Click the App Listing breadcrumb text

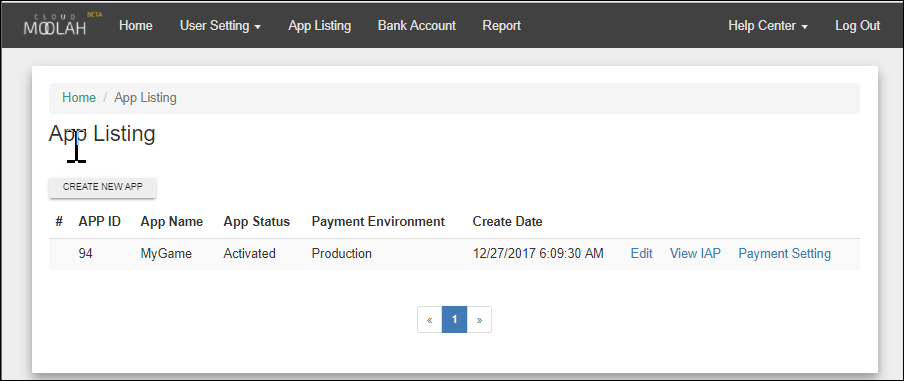tap(145, 97)
